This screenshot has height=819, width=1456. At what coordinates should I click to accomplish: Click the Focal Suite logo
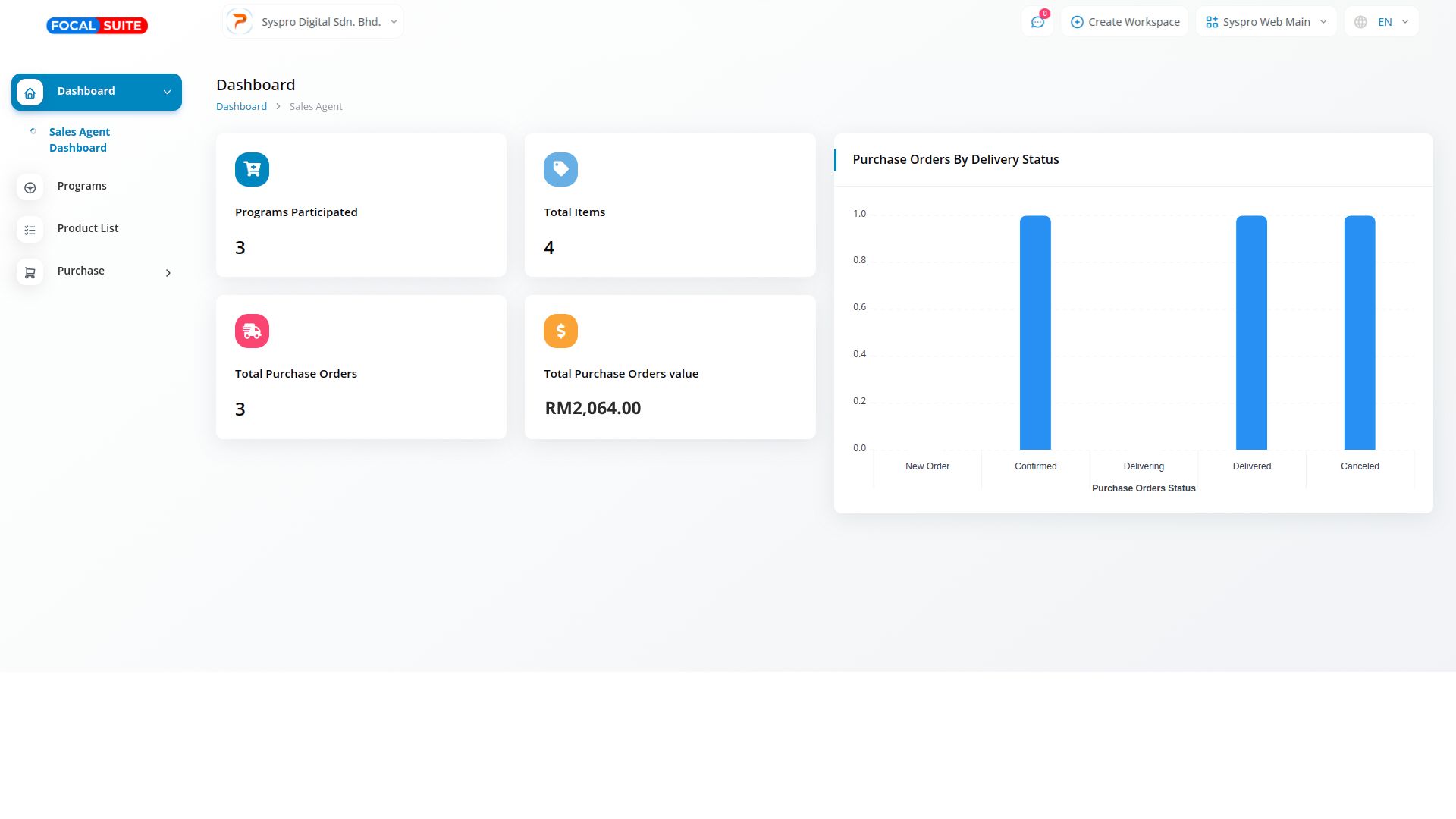[x=97, y=26]
